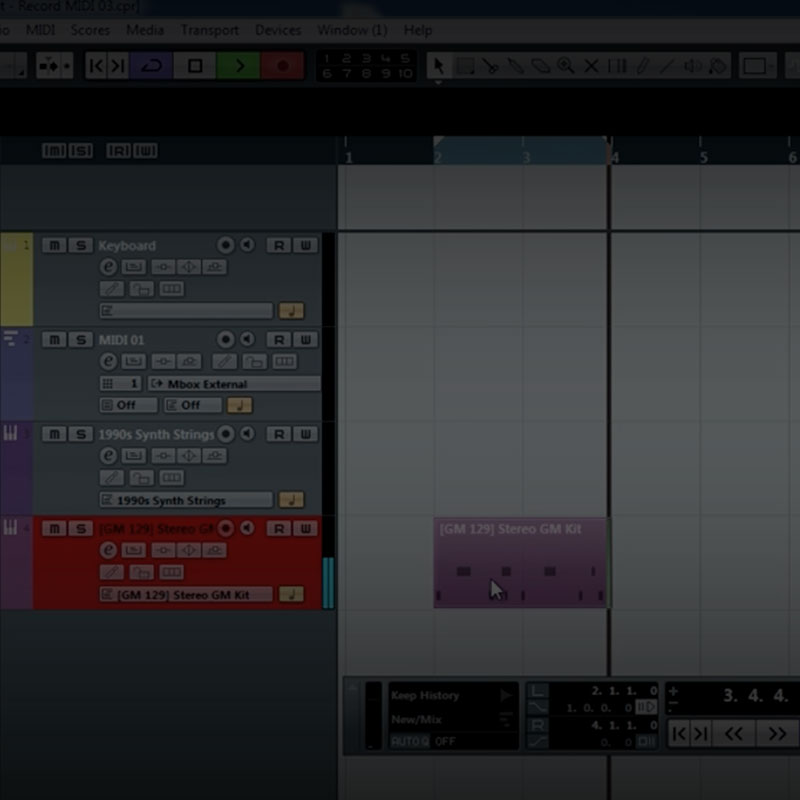Select the Time Warp tool

coord(617,65)
